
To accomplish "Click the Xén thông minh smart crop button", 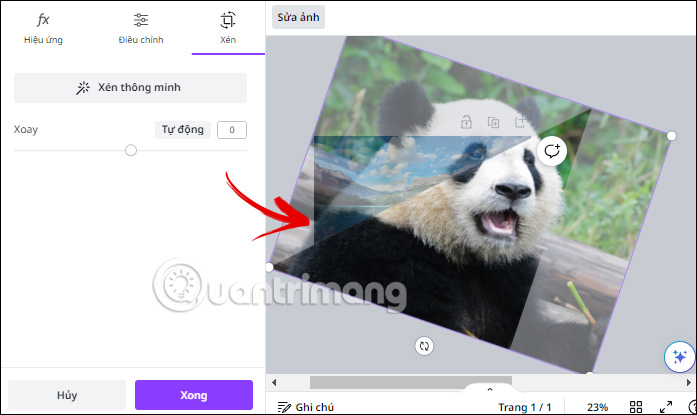I will point(130,88).
